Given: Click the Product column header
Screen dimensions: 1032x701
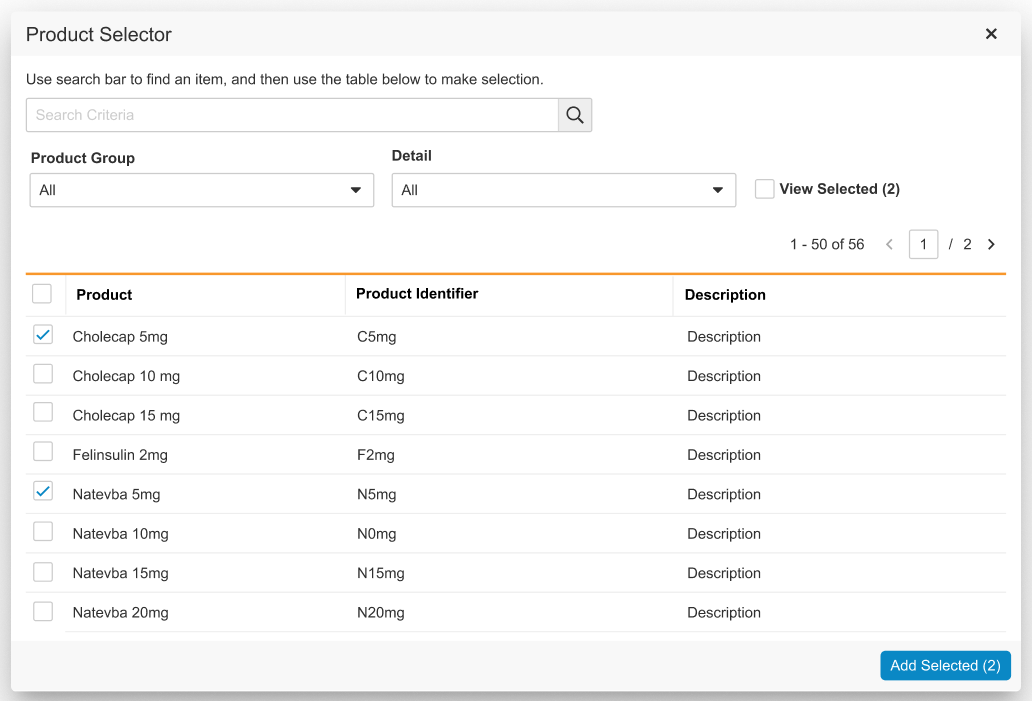Looking at the screenshot, I should 105,295.
